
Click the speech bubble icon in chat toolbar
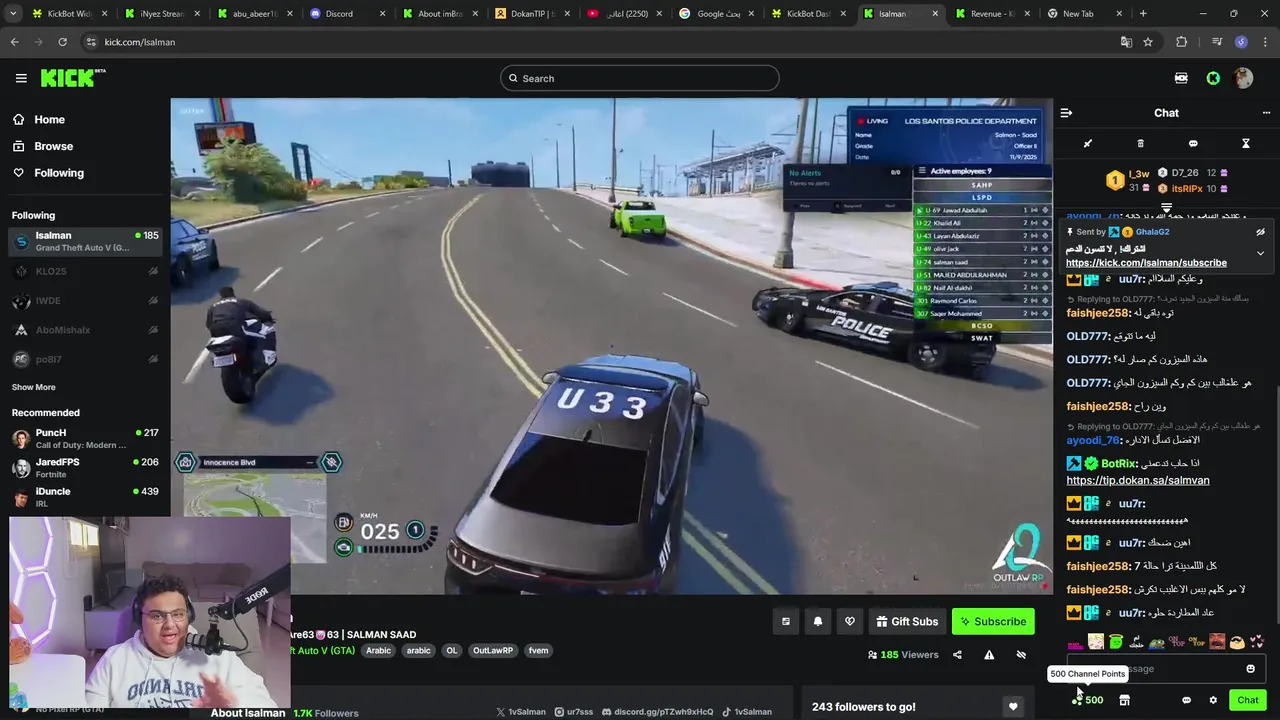1193,144
